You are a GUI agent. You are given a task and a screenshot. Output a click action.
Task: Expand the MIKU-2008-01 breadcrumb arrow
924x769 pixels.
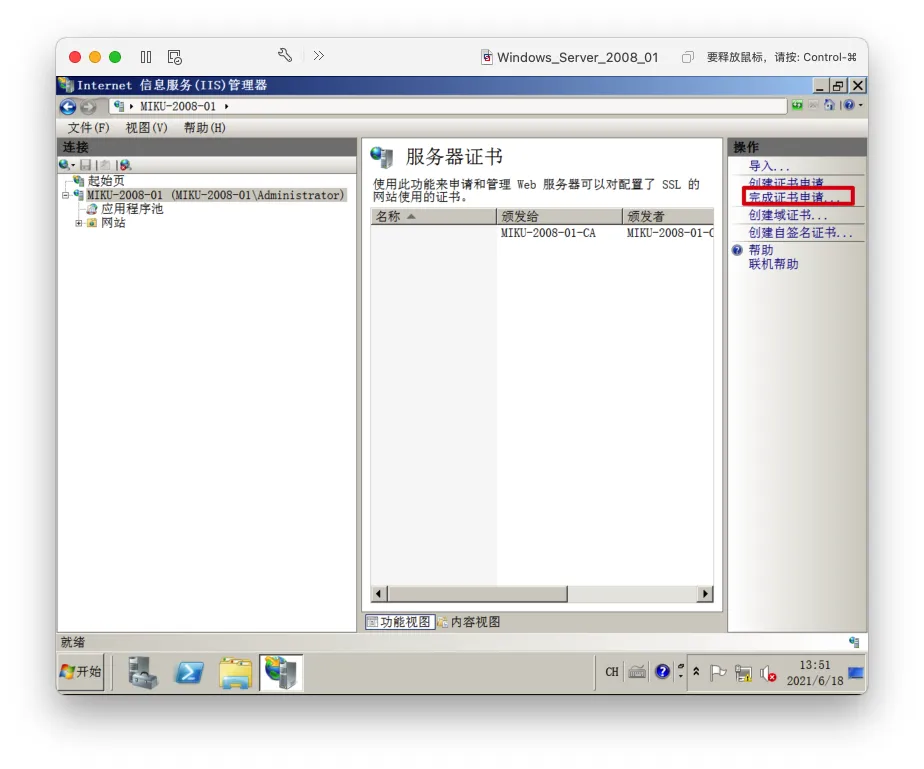[x=226, y=107]
